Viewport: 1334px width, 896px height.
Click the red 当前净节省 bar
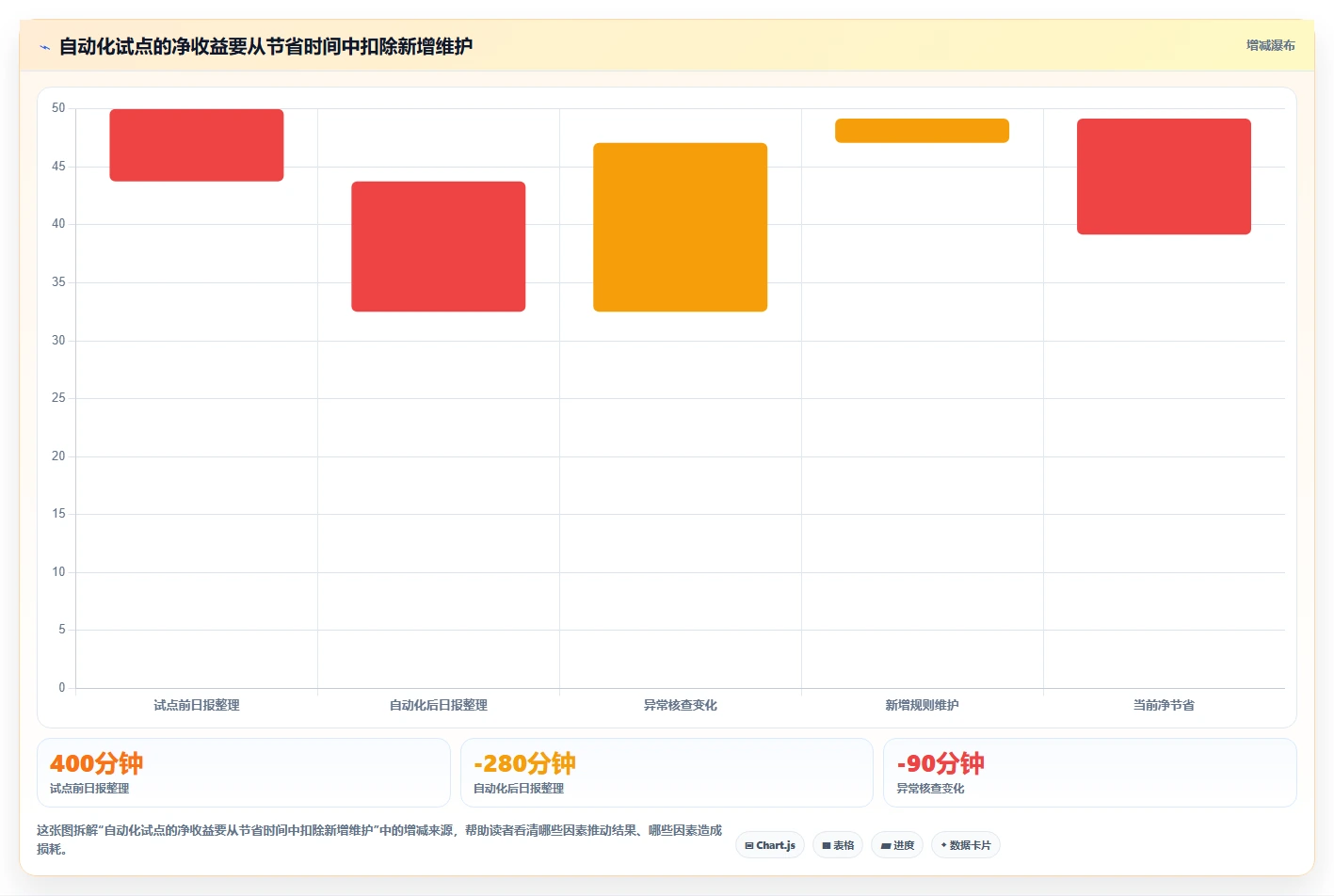[x=1165, y=177]
